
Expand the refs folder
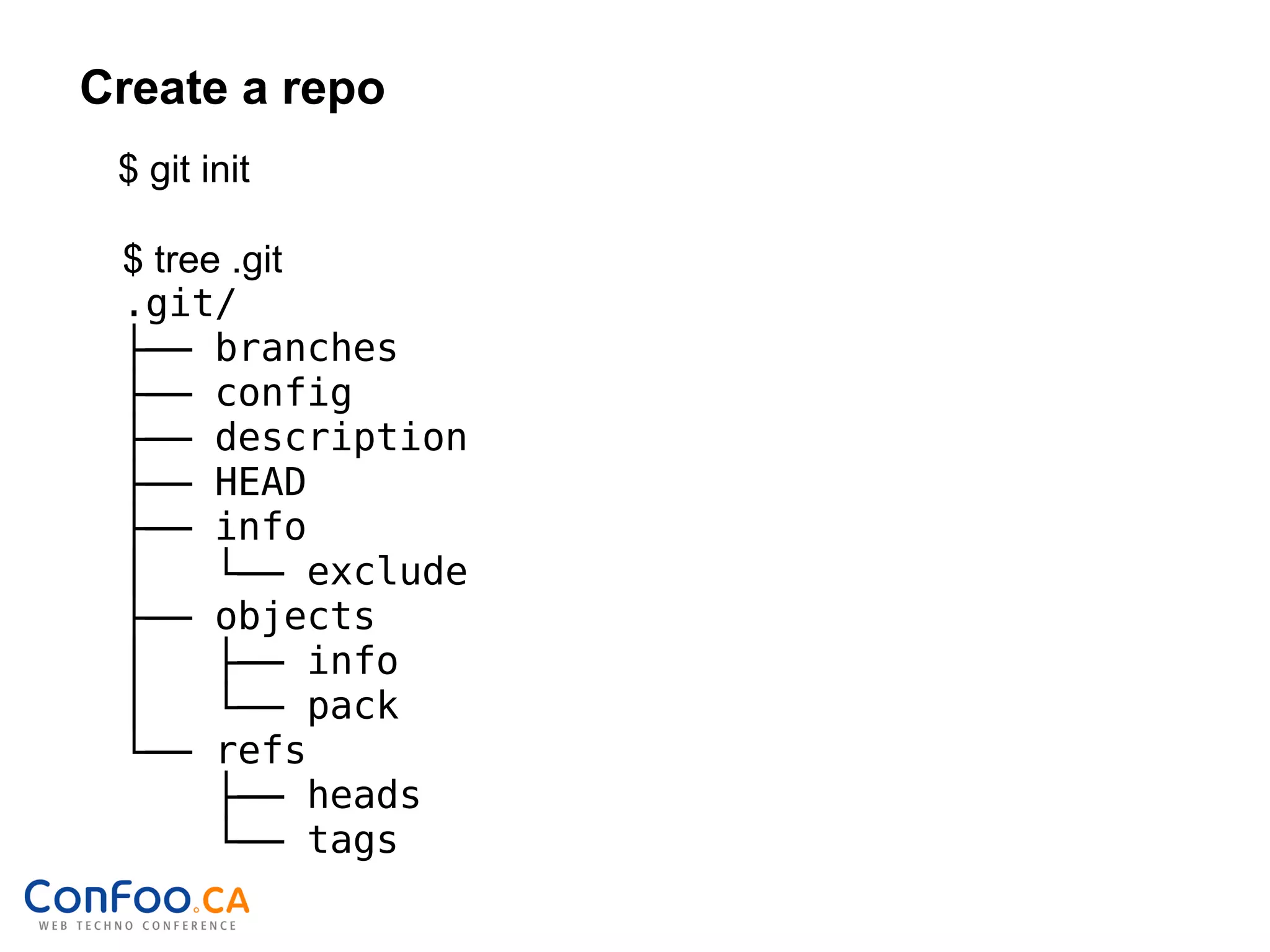pyautogui.click(x=261, y=750)
